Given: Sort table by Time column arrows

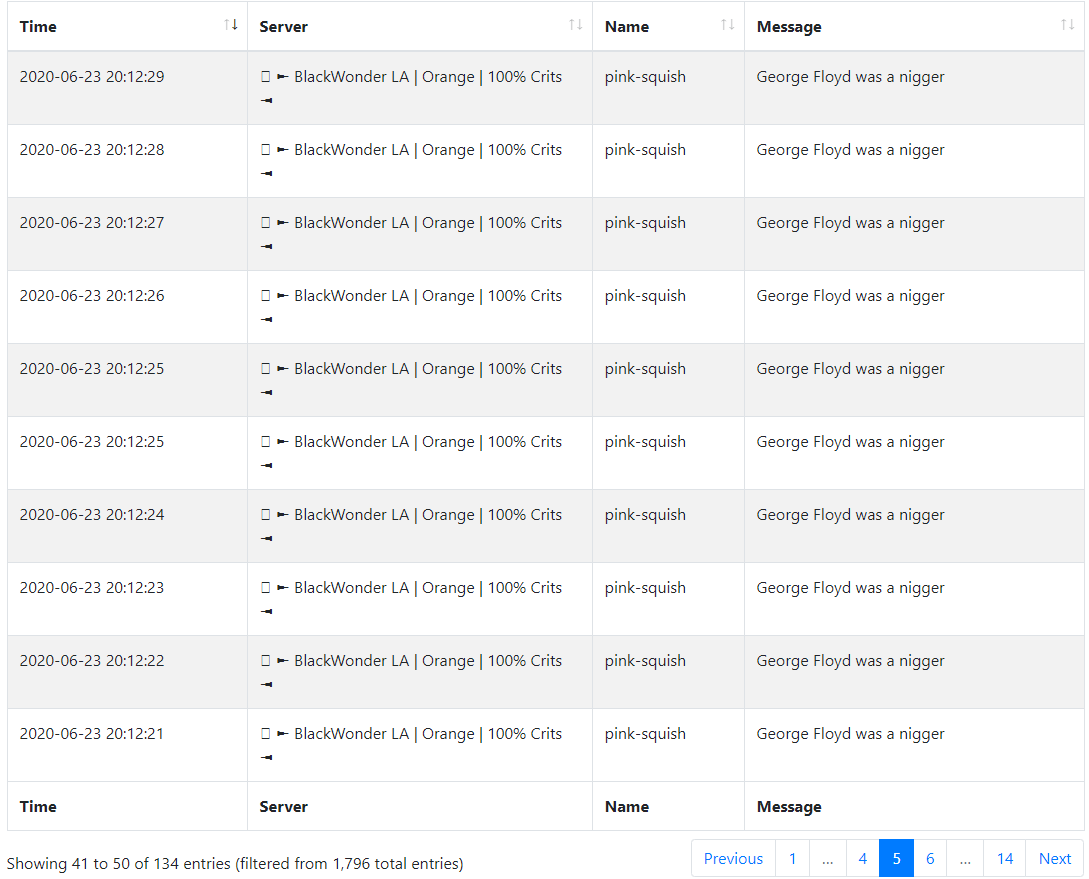Looking at the screenshot, I should coord(231,25).
